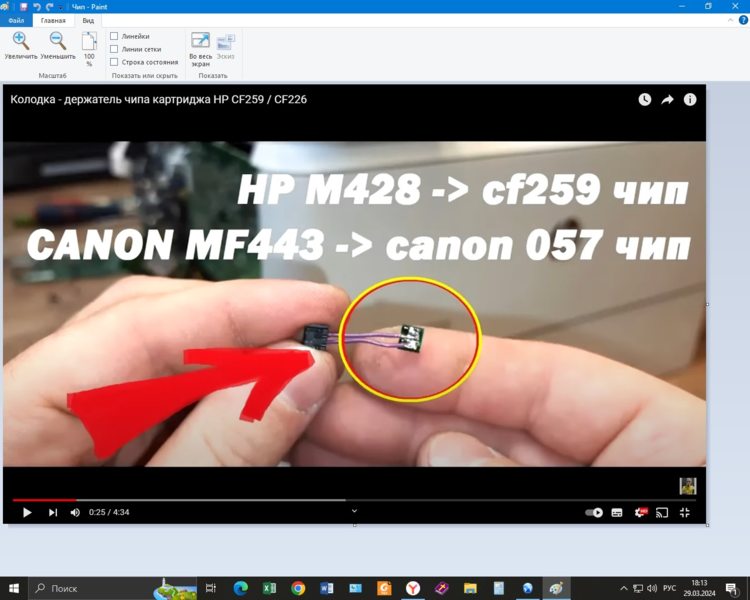Open the volume control in the tray
750x600 pixels.
651,588
